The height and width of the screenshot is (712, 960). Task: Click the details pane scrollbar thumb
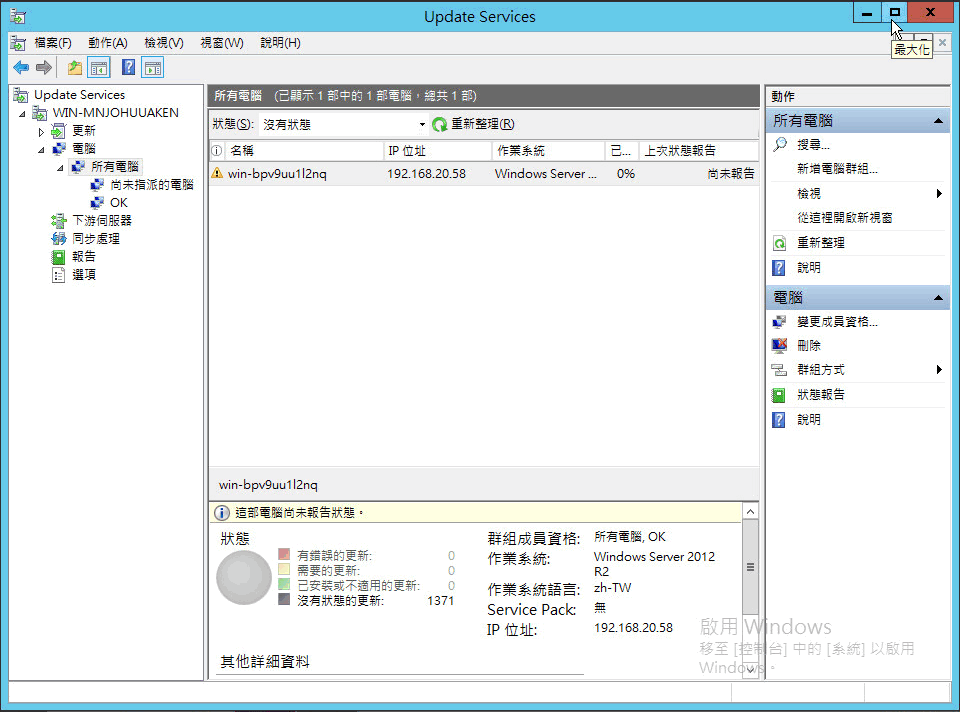(751, 567)
